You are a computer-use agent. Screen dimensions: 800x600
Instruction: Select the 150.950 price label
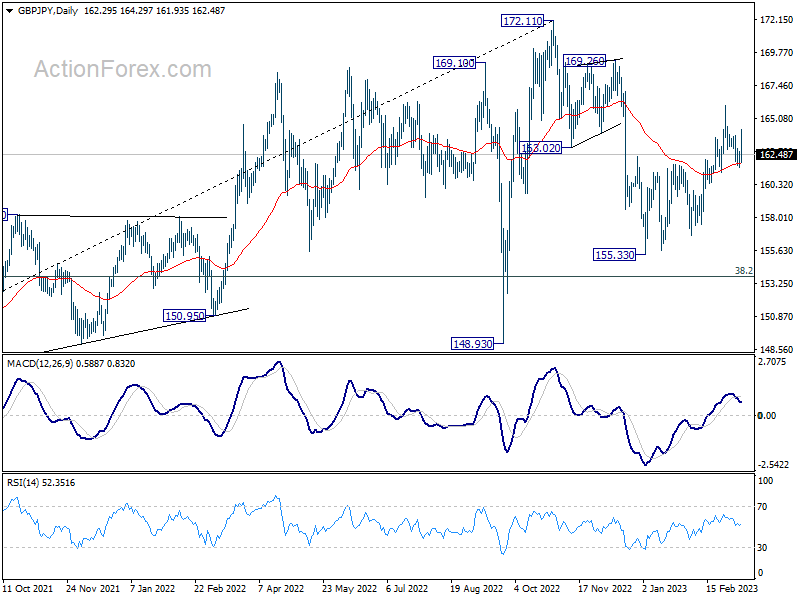tap(184, 316)
